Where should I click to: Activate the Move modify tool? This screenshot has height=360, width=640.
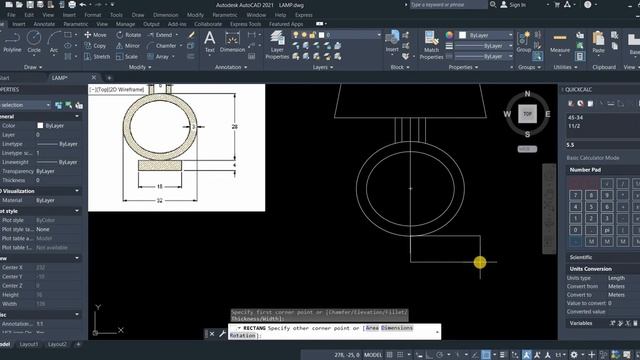(96, 35)
